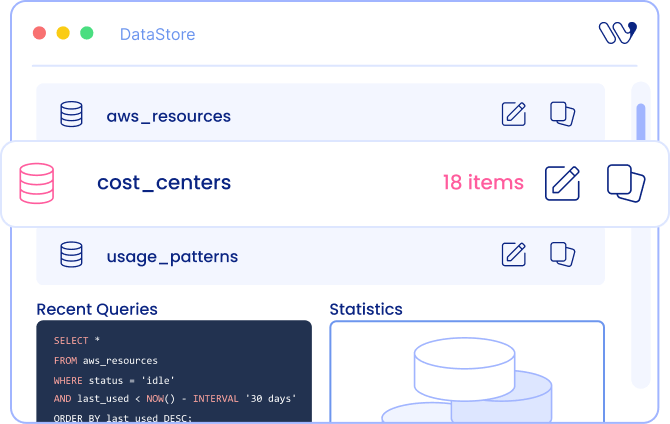670x424 pixels.
Task: Minimize the window with yellow button
Action: (x=63, y=33)
